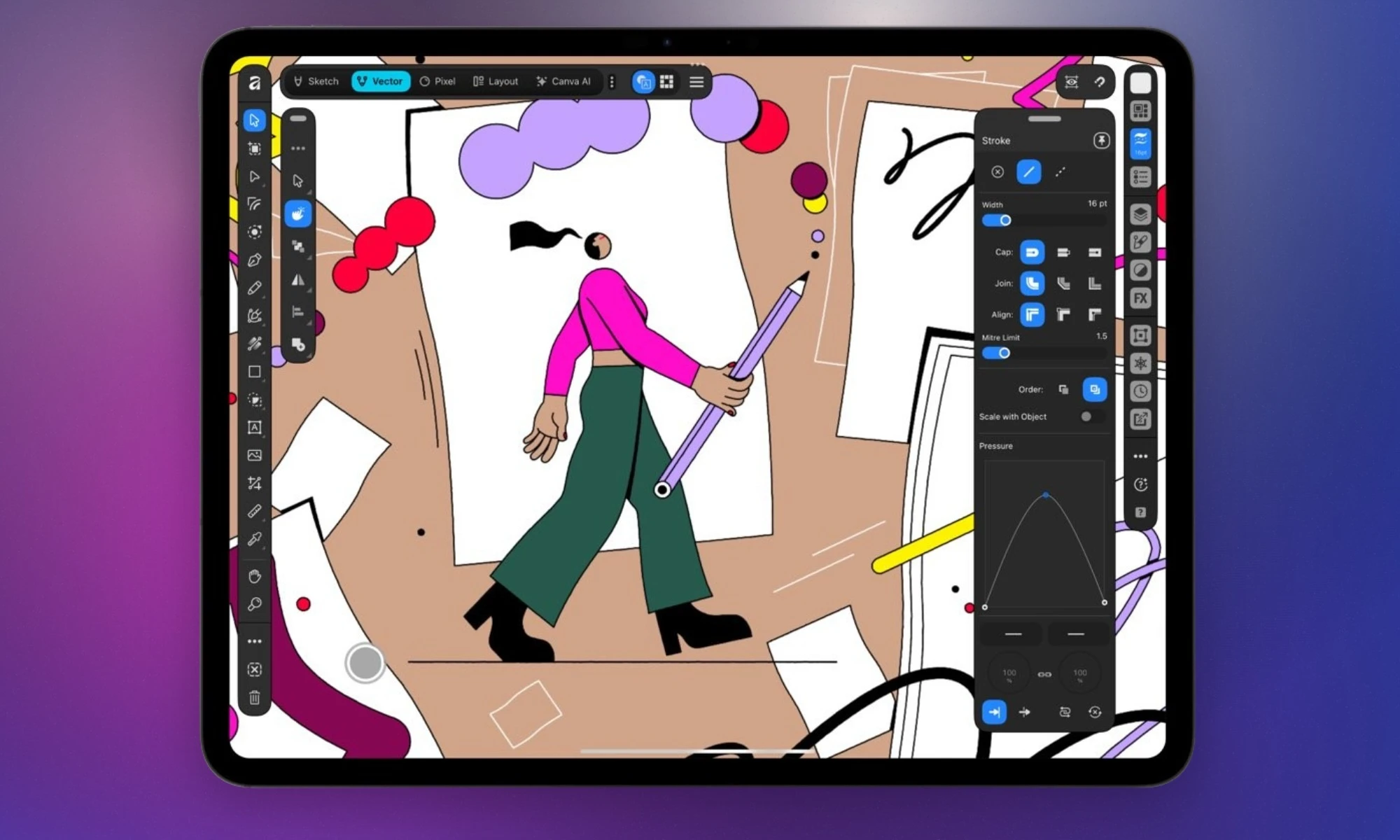Expand right panel more options dots

(1140, 456)
